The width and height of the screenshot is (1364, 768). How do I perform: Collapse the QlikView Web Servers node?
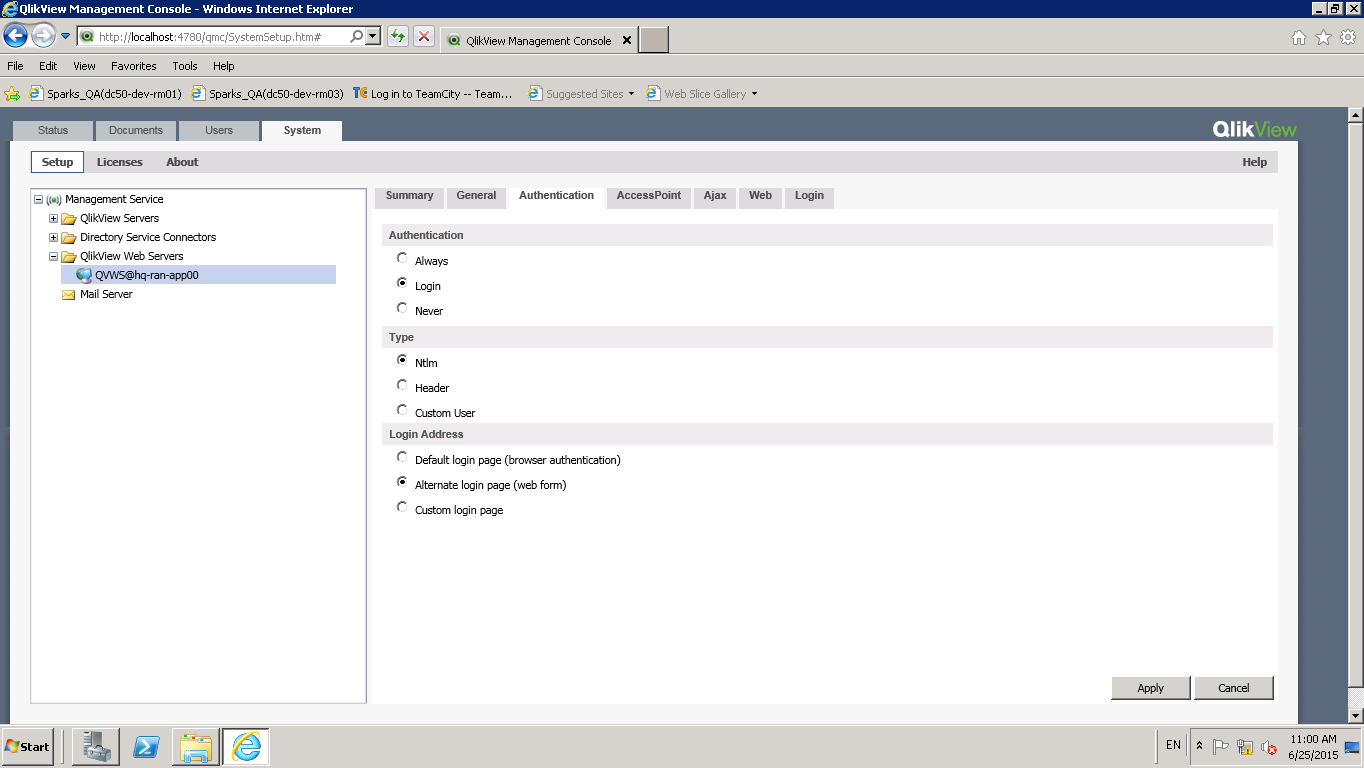click(x=54, y=256)
